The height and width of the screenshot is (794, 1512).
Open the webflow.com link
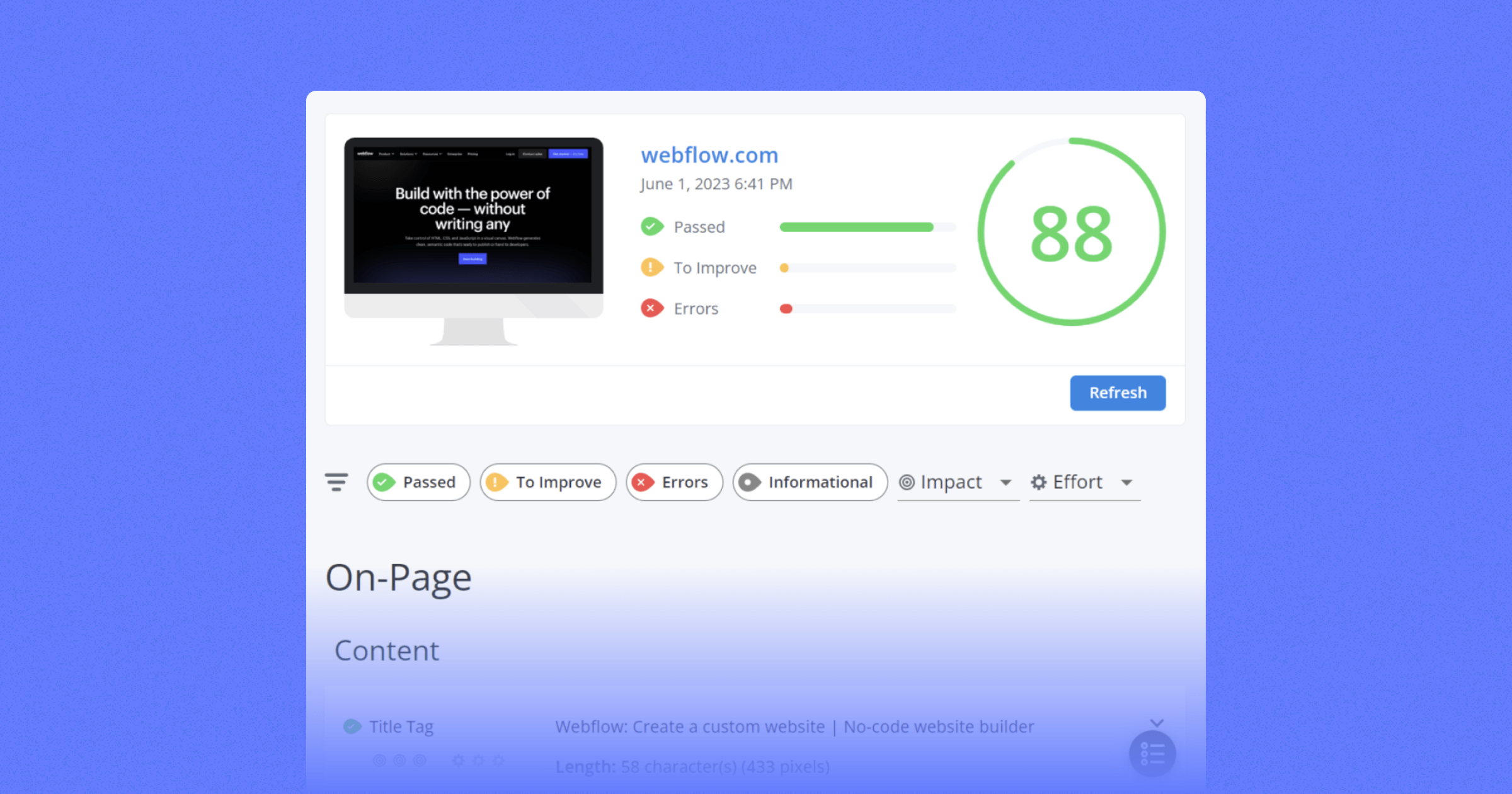pyautogui.click(x=709, y=155)
